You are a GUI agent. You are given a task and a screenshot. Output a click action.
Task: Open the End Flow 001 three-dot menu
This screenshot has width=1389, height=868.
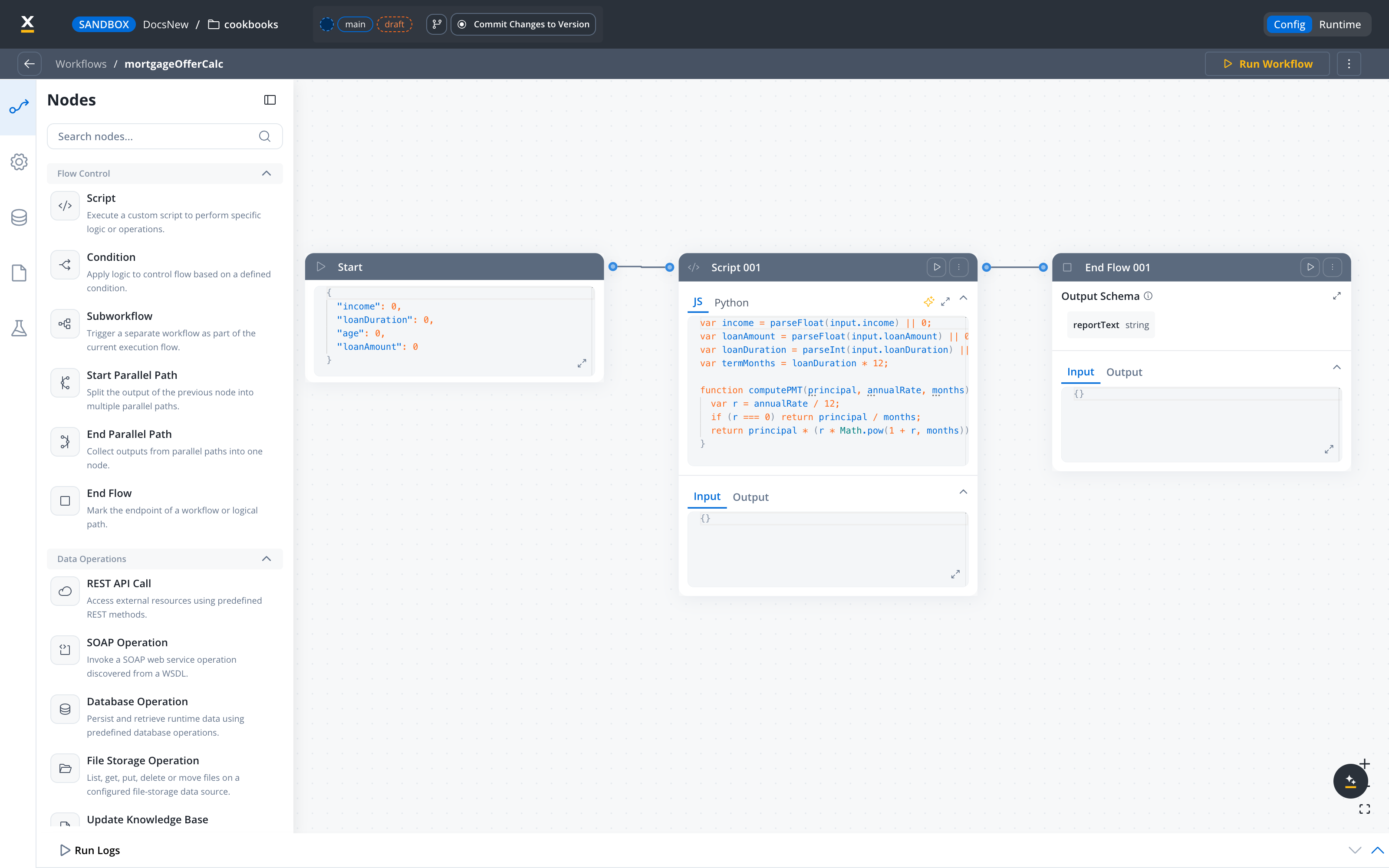(1332, 267)
